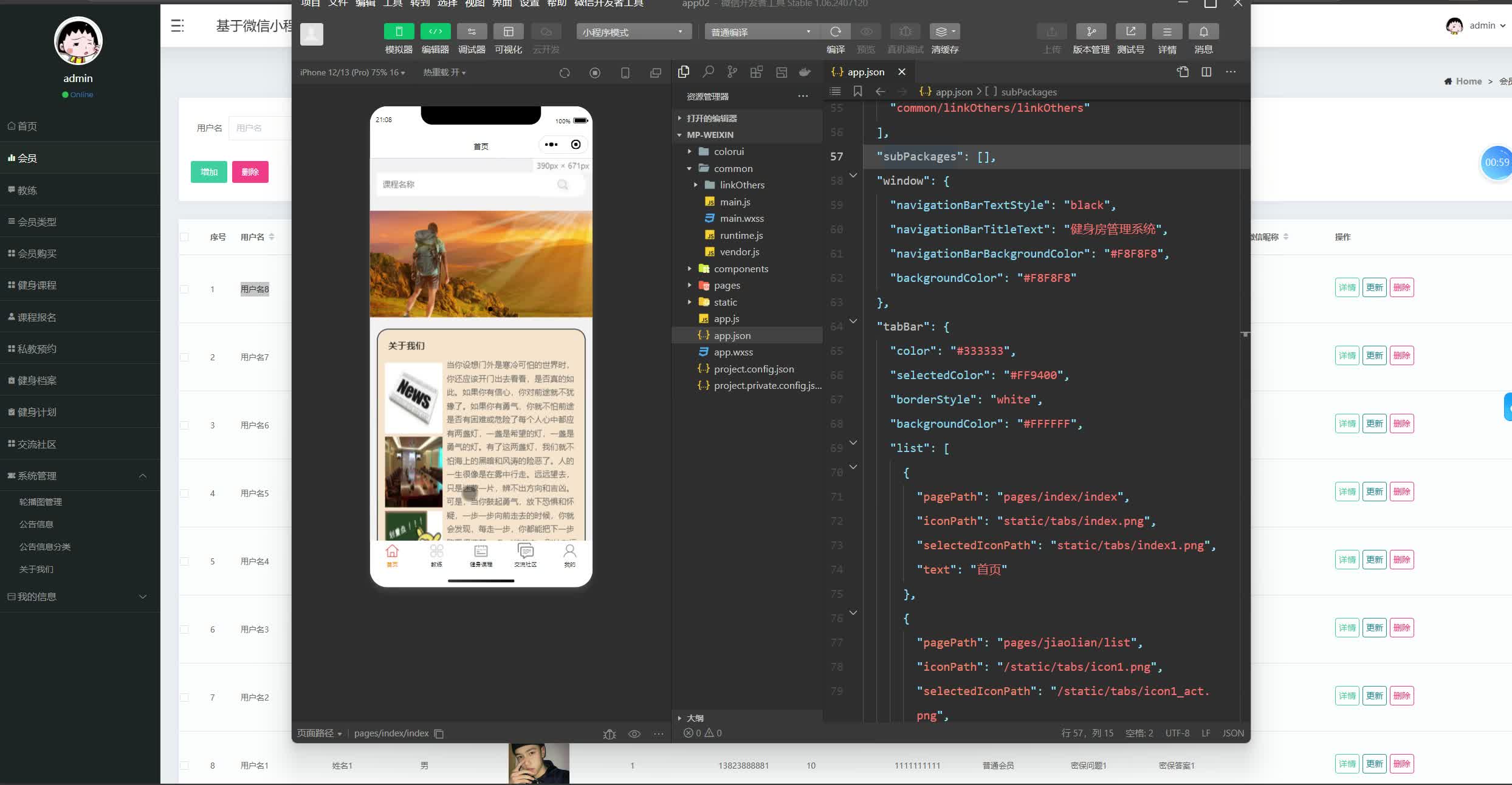Open the 健身课程 sidebar menu item
1512x785 pixels.
36,286
